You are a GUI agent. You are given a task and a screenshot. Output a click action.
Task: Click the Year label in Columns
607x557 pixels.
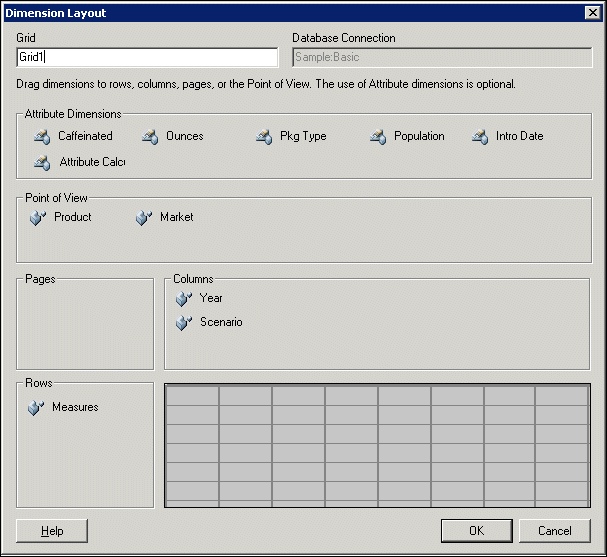[x=211, y=298]
